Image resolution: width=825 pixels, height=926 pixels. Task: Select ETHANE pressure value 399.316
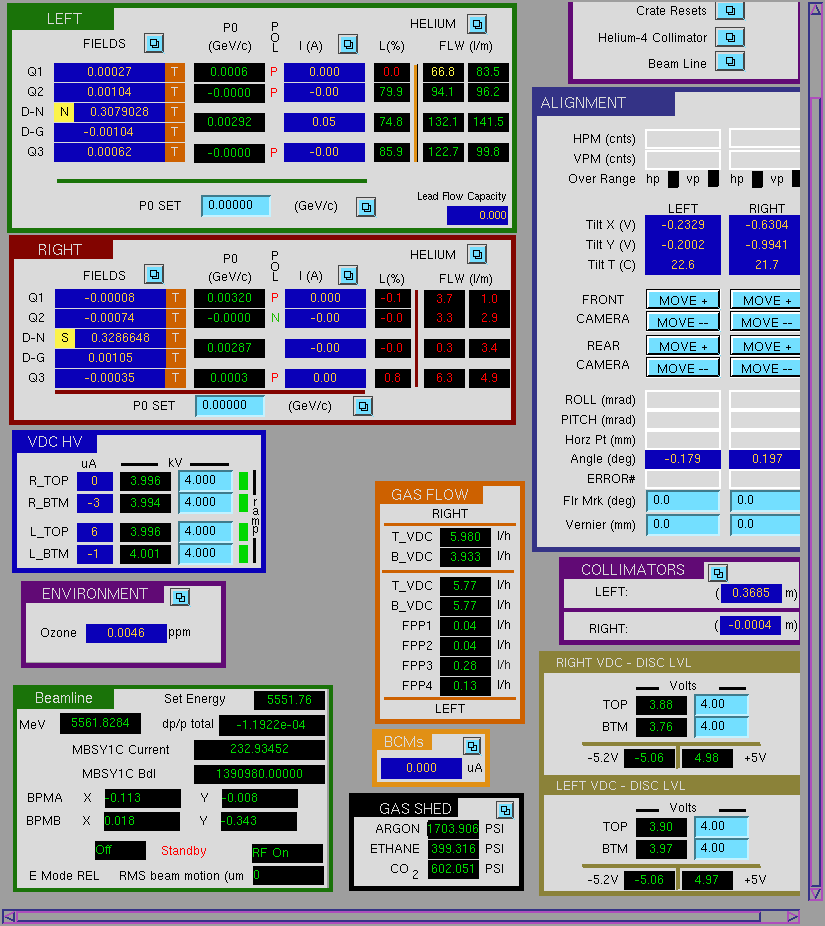[453, 848]
